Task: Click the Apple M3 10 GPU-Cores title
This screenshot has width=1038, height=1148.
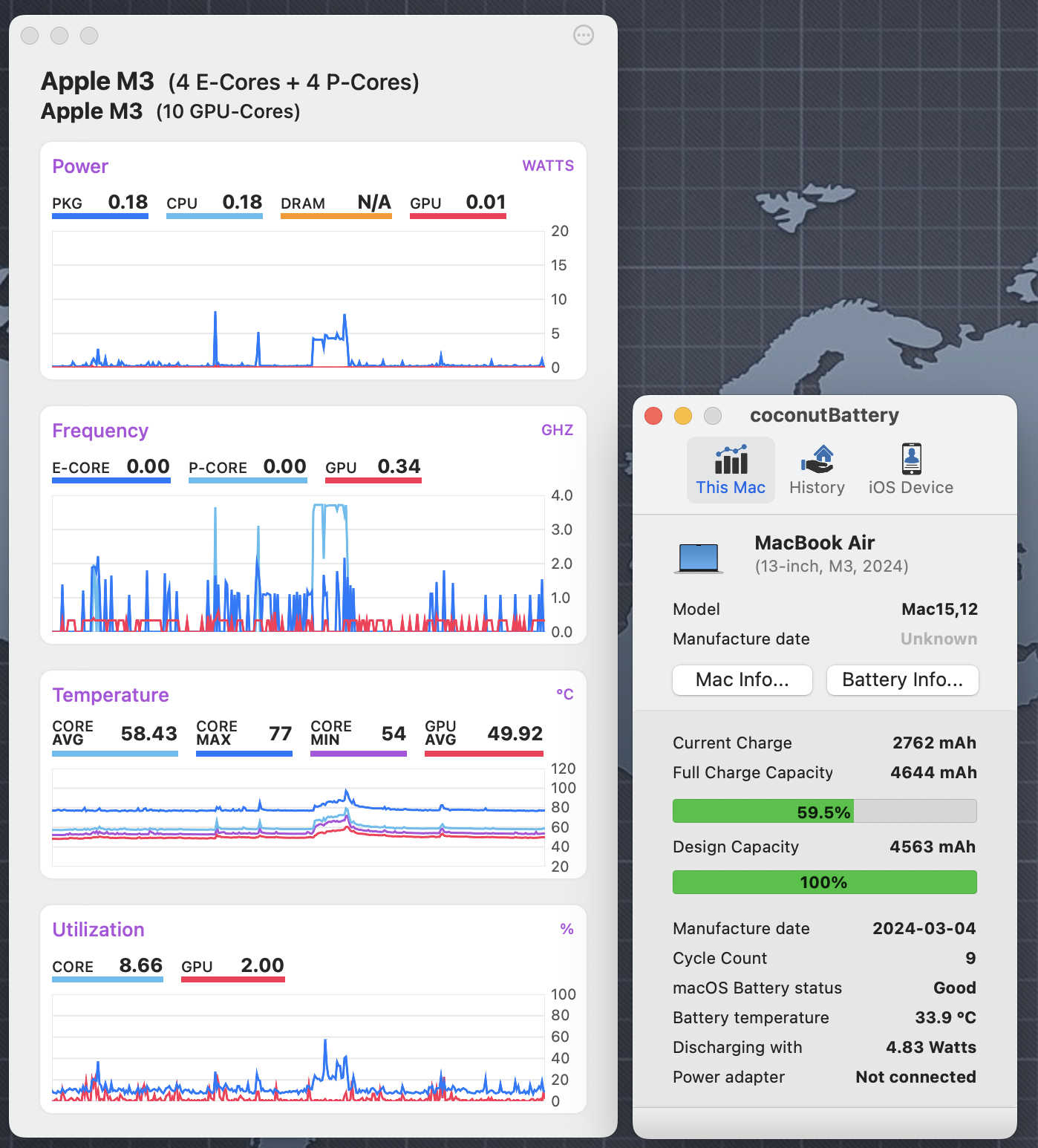Action: [x=171, y=111]
